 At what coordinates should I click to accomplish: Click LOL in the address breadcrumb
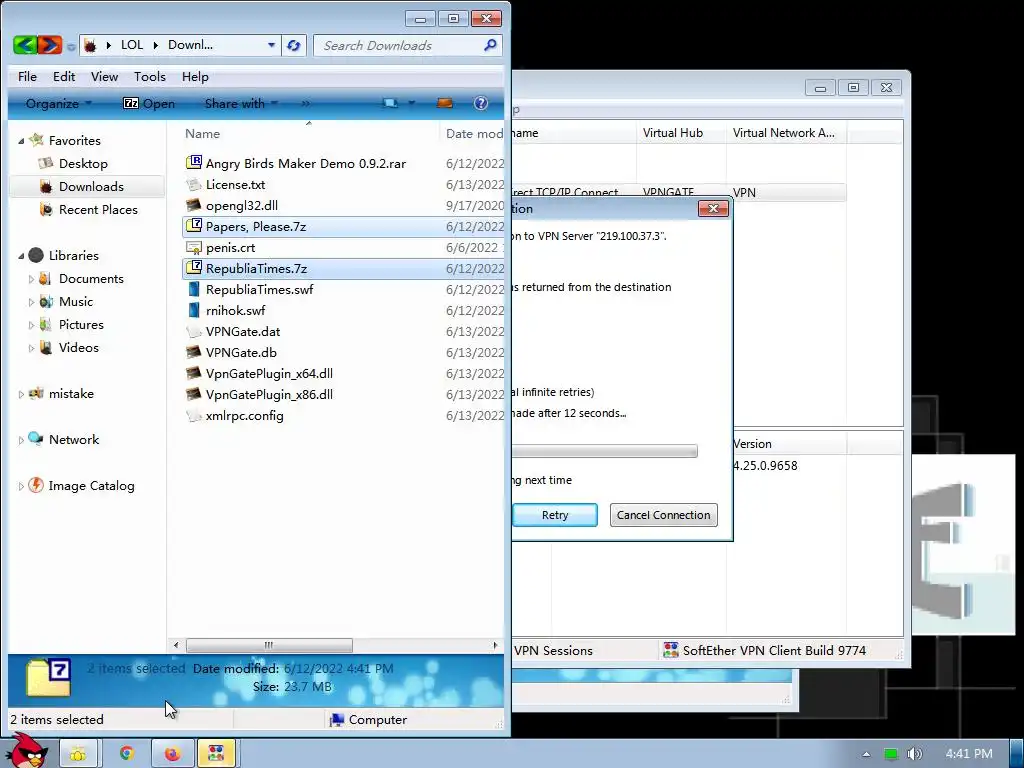click(x=132, y=45)
